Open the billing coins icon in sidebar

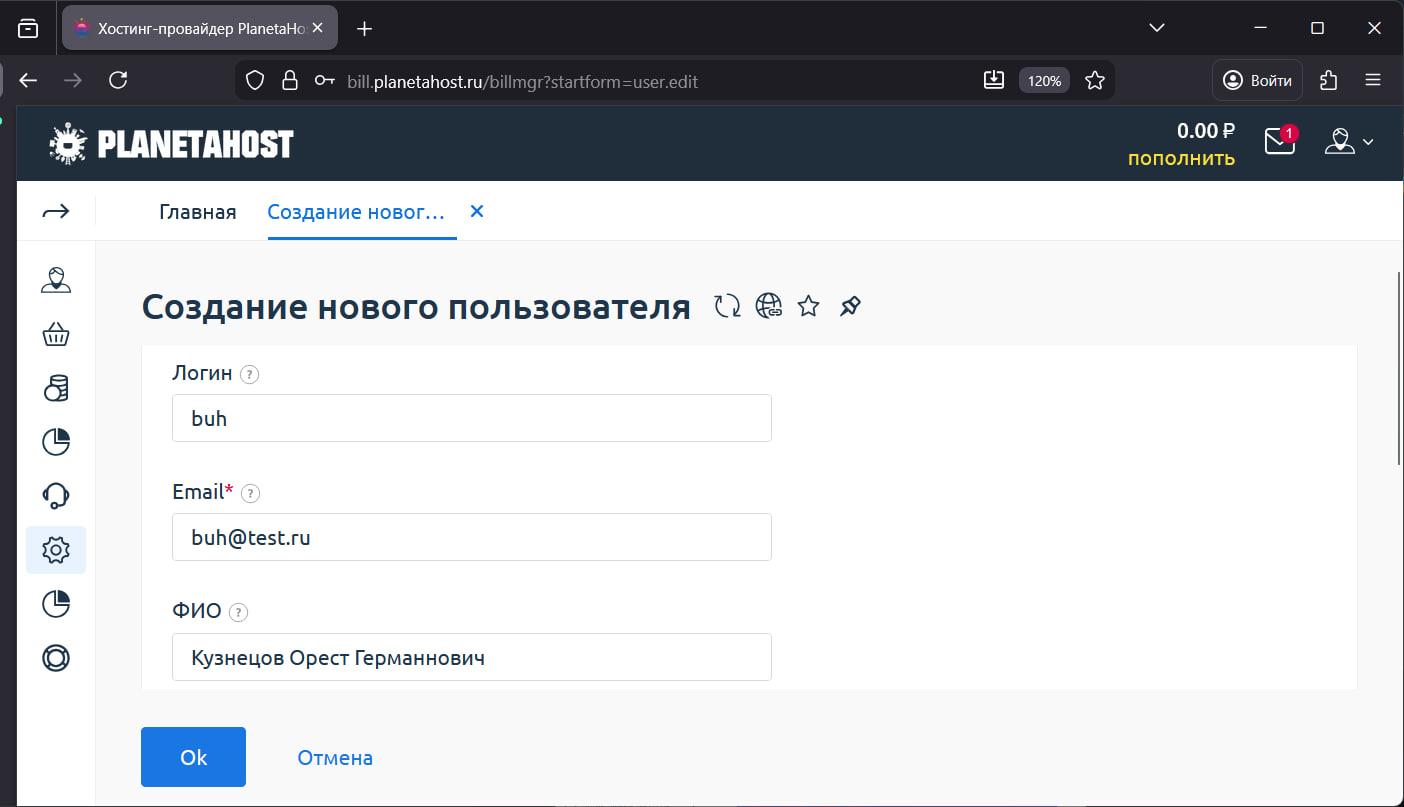pyautogui.click(x=56, y=388)
